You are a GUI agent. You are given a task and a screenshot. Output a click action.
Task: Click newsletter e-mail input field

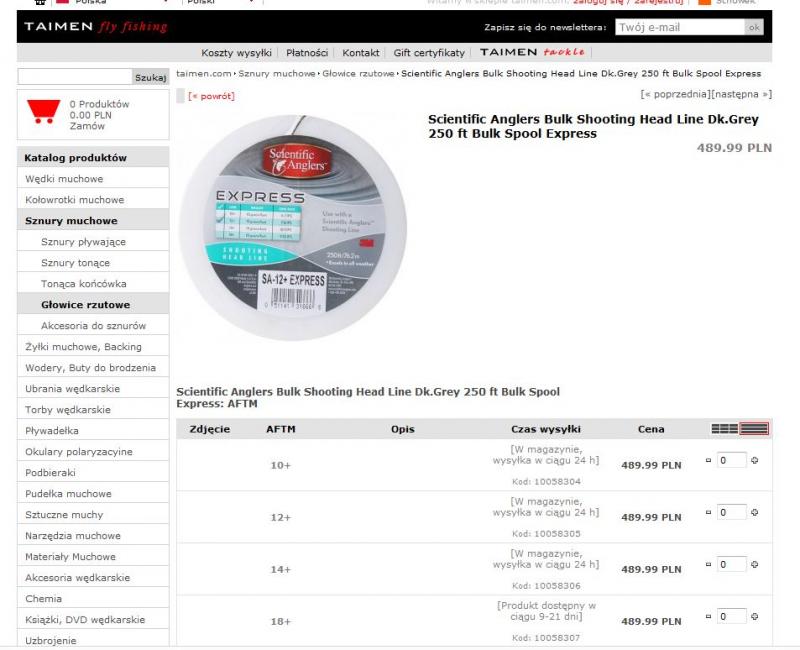pyautogui.click(x=678, y=28)
